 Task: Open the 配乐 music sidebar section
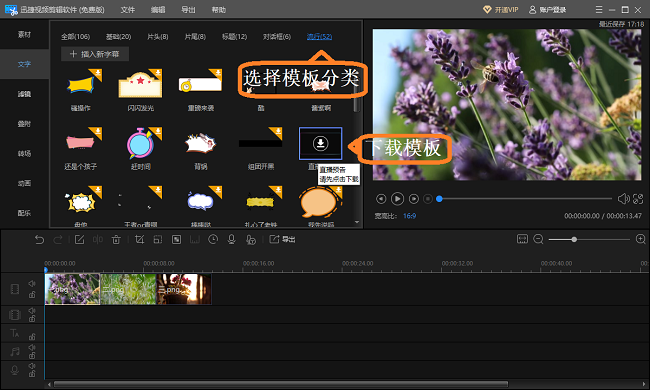click(24, 213)
